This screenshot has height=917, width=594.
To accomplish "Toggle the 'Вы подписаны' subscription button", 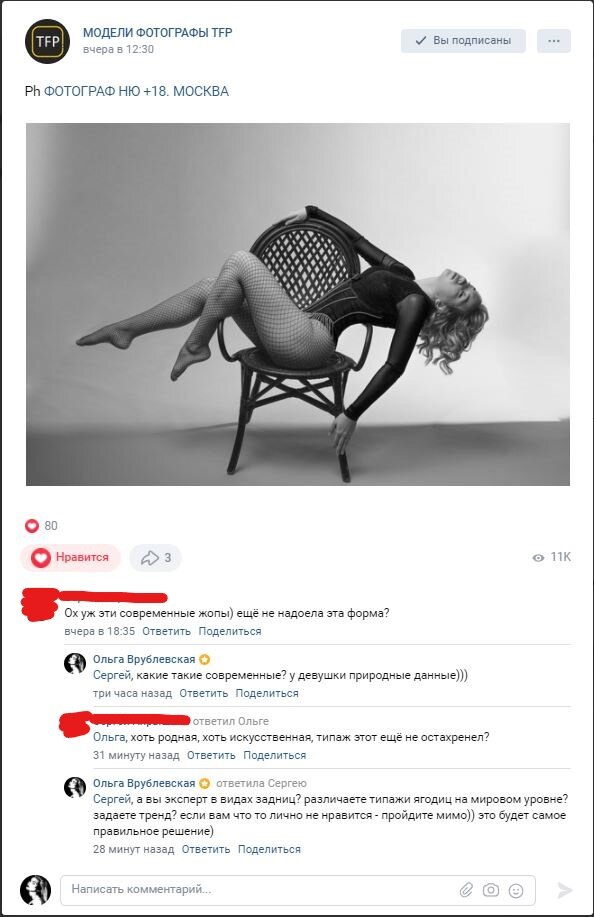I will pos(463,41).
